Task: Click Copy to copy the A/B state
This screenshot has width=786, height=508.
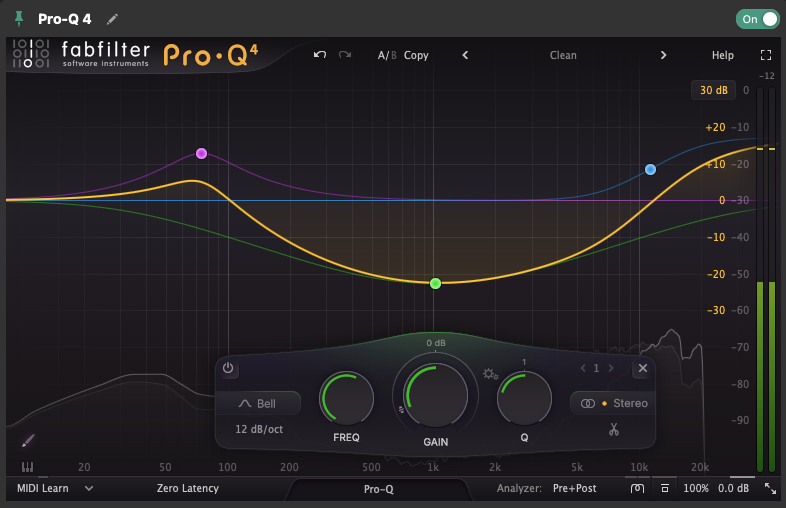Action: [x=416, y=55]
